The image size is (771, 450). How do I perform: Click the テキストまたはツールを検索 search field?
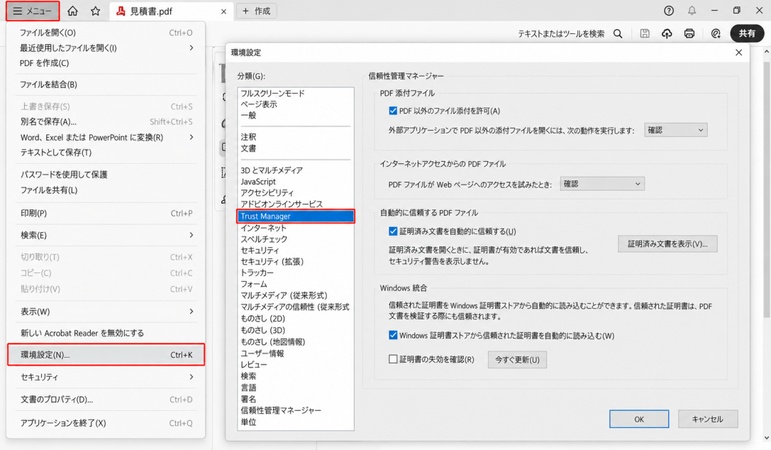(x=561, y=33)
